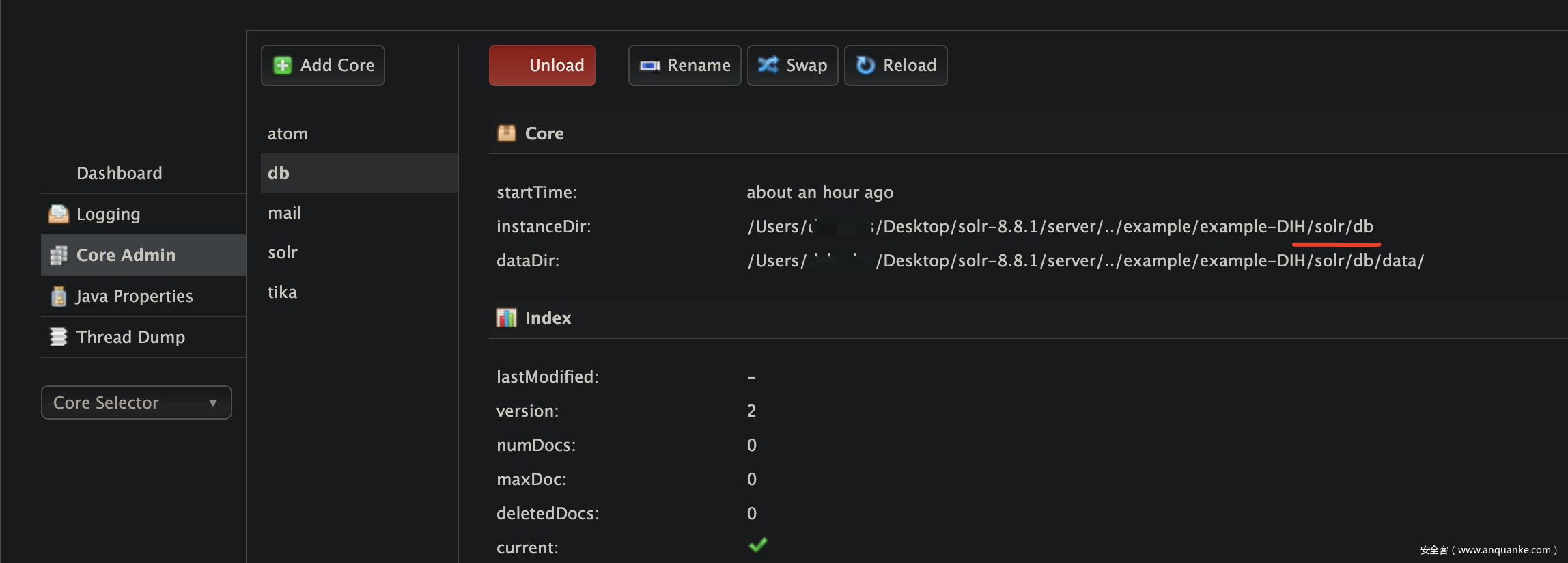Click the Thread Dump stack icon
This screenshot has height=563, width=1568.
click(x=59, y=337)
